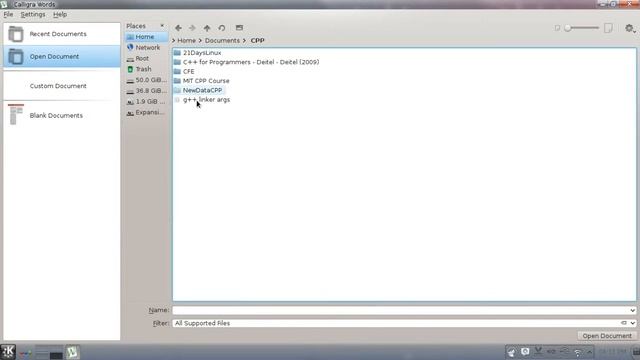Expand the arrow after Home breadcrumb

pos(200,40)
